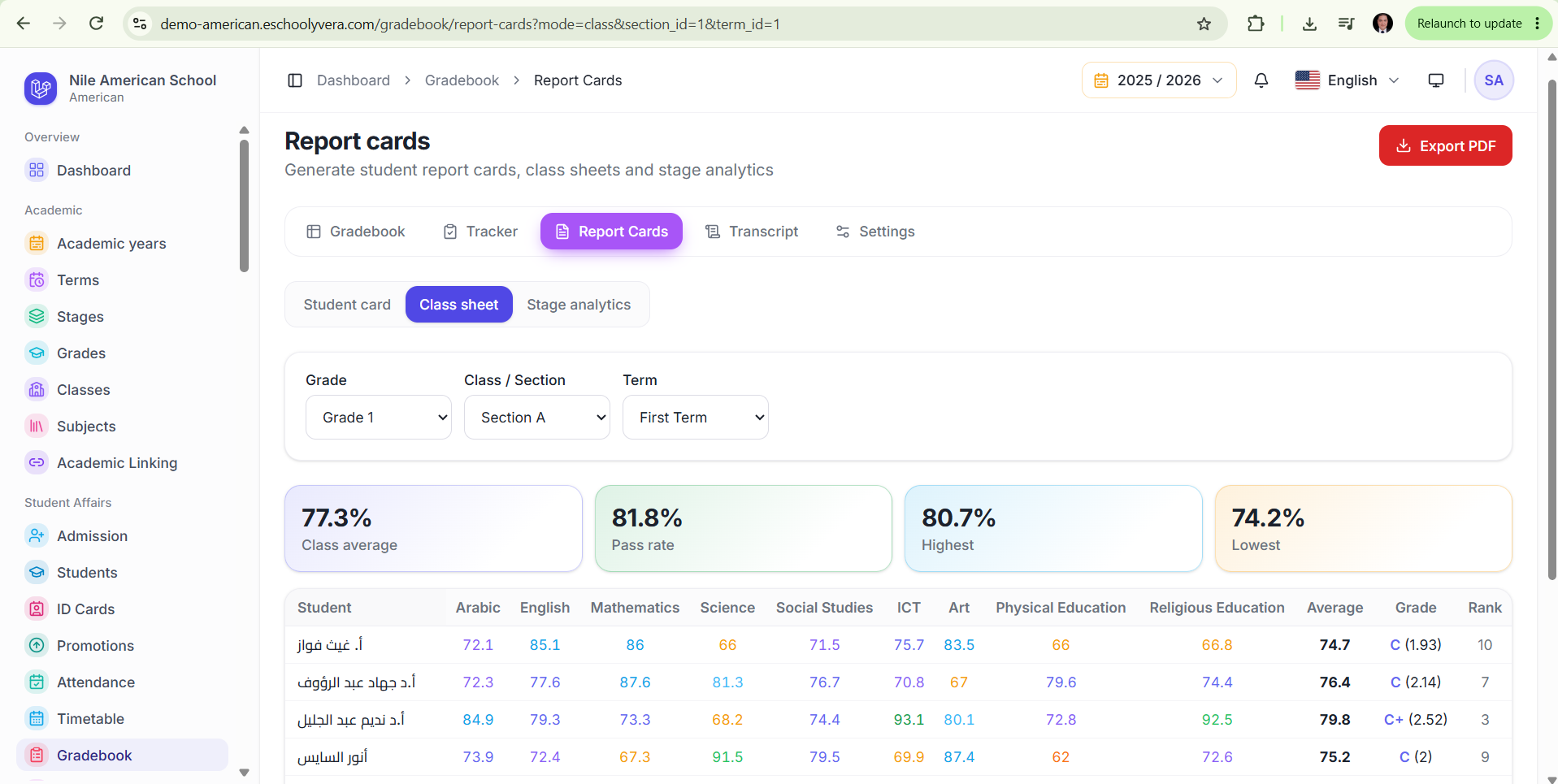Open Academic years in the sidebar
Image resolution: width=1558 pixels, height=784 pixels.
coord(122,244)
